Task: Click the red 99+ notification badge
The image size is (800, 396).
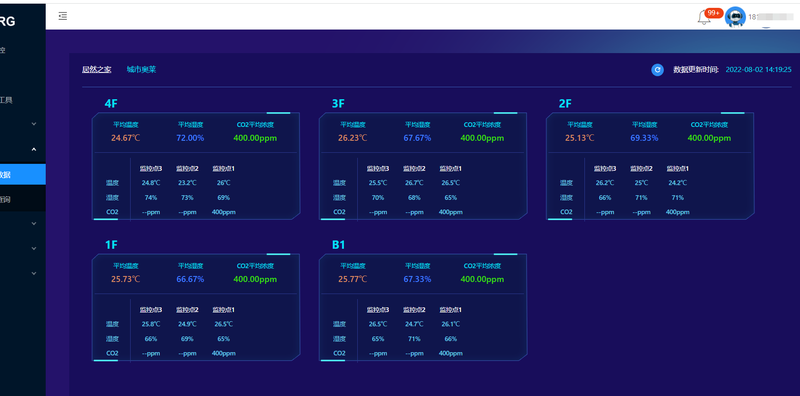Action: tap(713, 13)
